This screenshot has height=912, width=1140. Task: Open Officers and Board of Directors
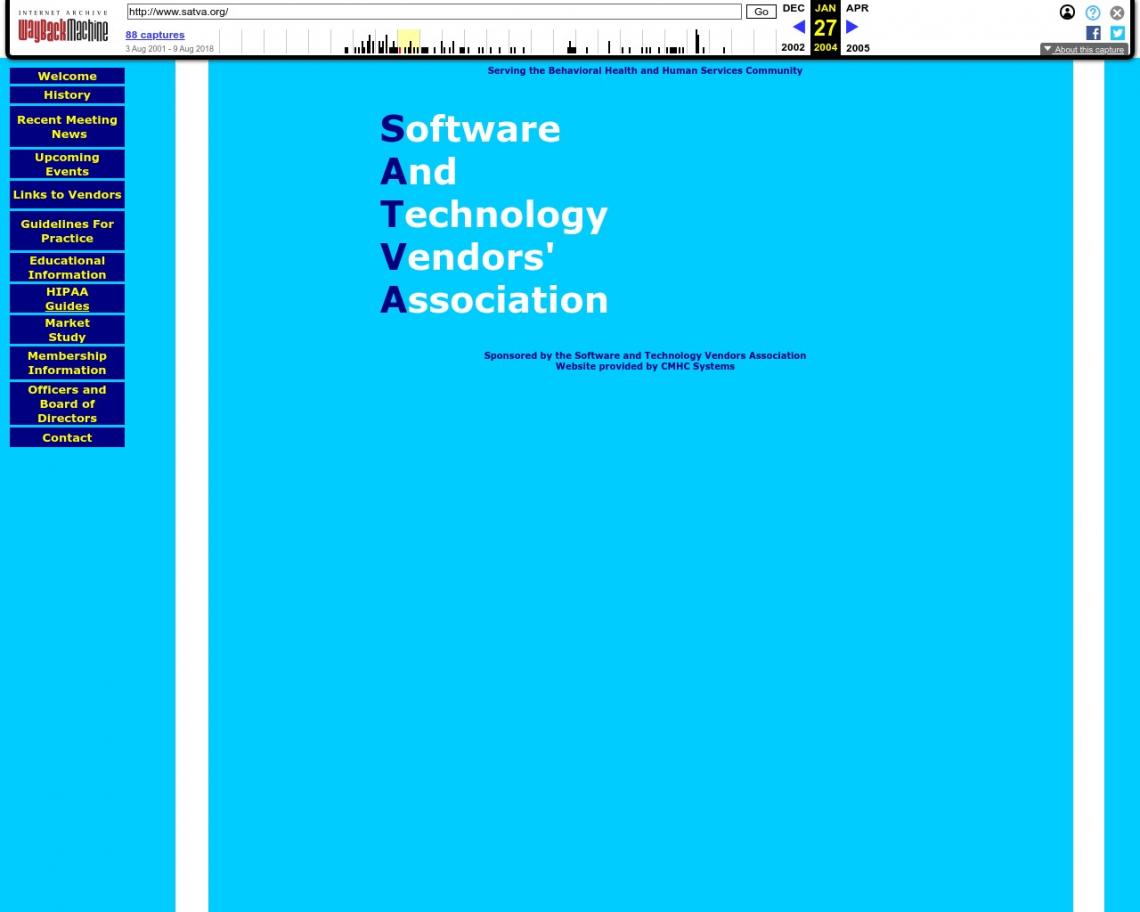67,404
